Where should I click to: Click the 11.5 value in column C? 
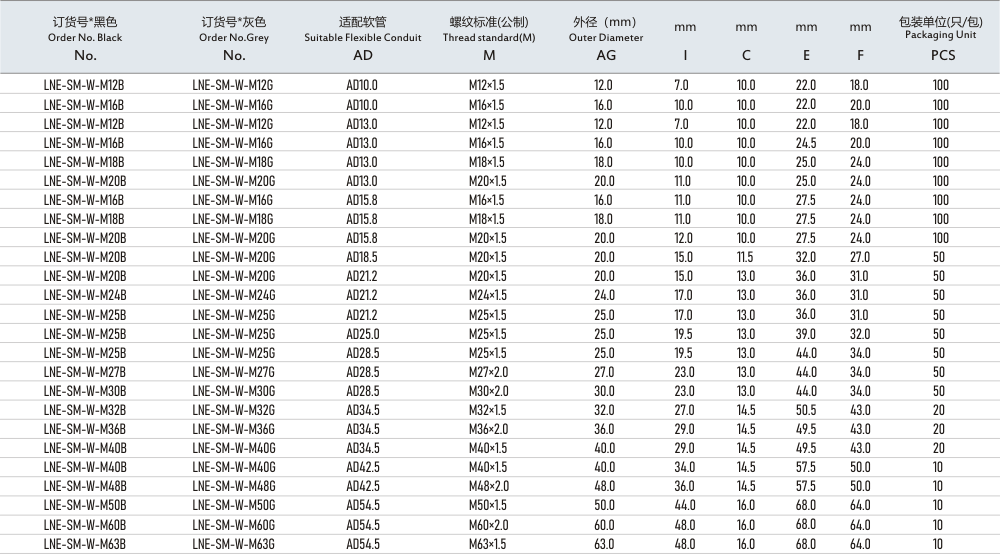pos(746,258)
